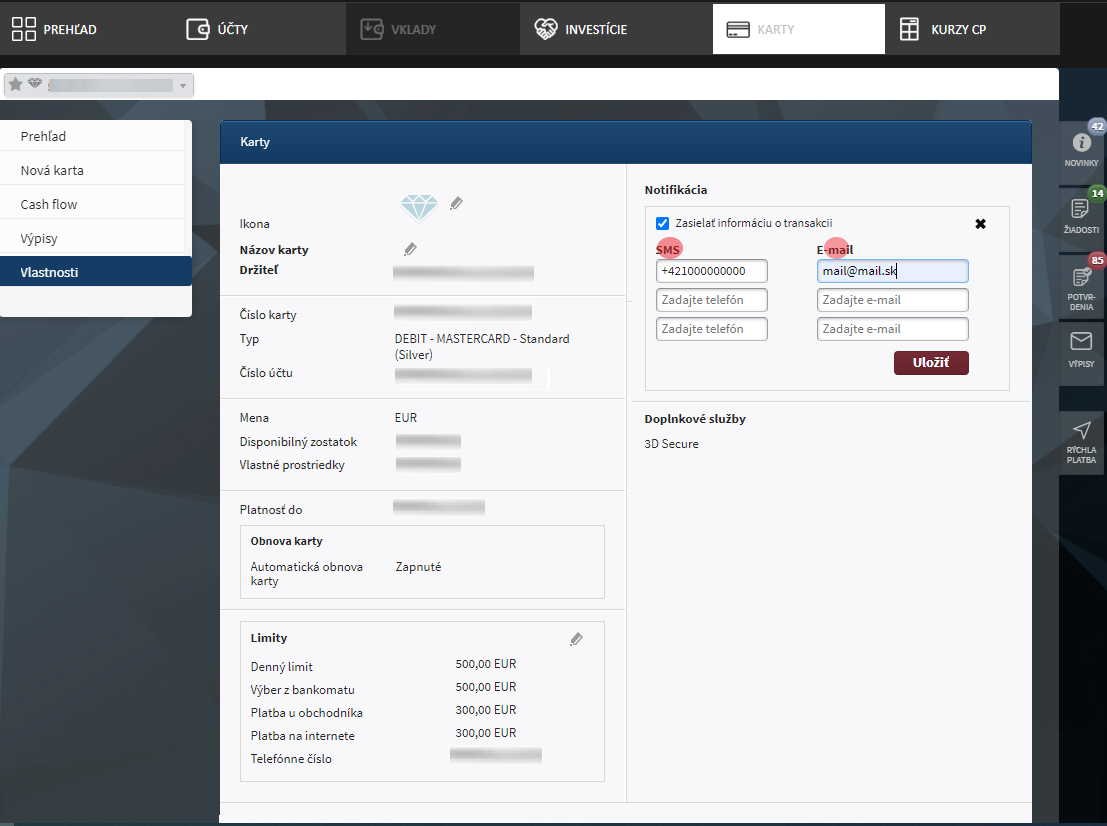Click the pencil icon next to Ikona diamond
The image size is (1107, 826).
(x=456, y=204)
